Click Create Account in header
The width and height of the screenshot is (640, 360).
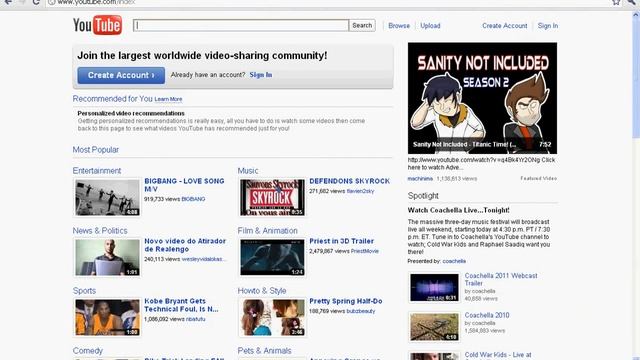(x=504, y=26)
